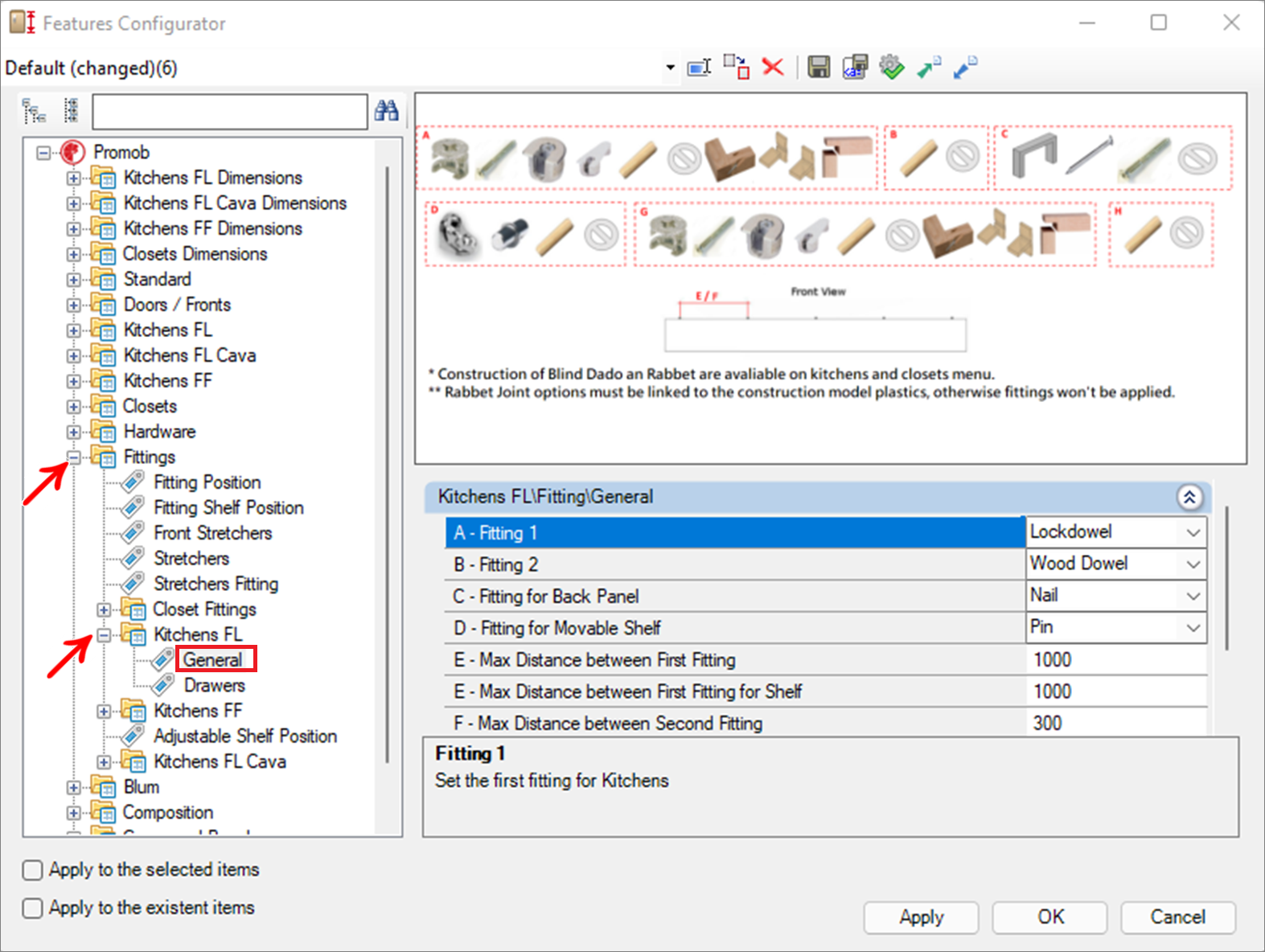The image size is (1265, 952).
Task: Click the Cancel button
Action: pyautogui.click(x=1178, y=917)
